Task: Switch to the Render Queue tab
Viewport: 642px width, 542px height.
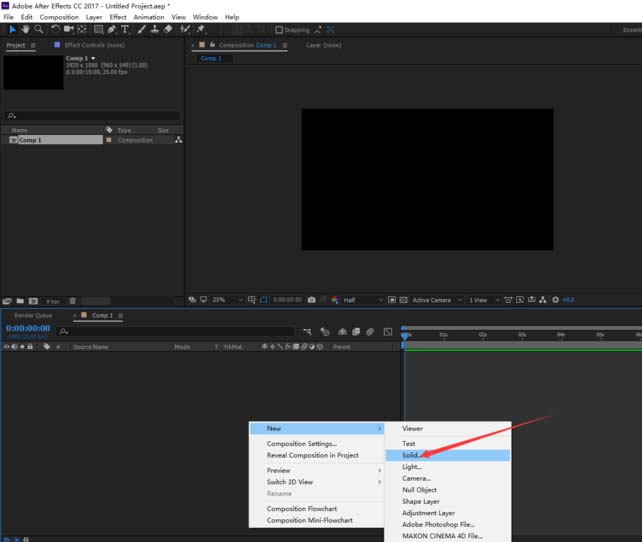Action: coord(33,315)
